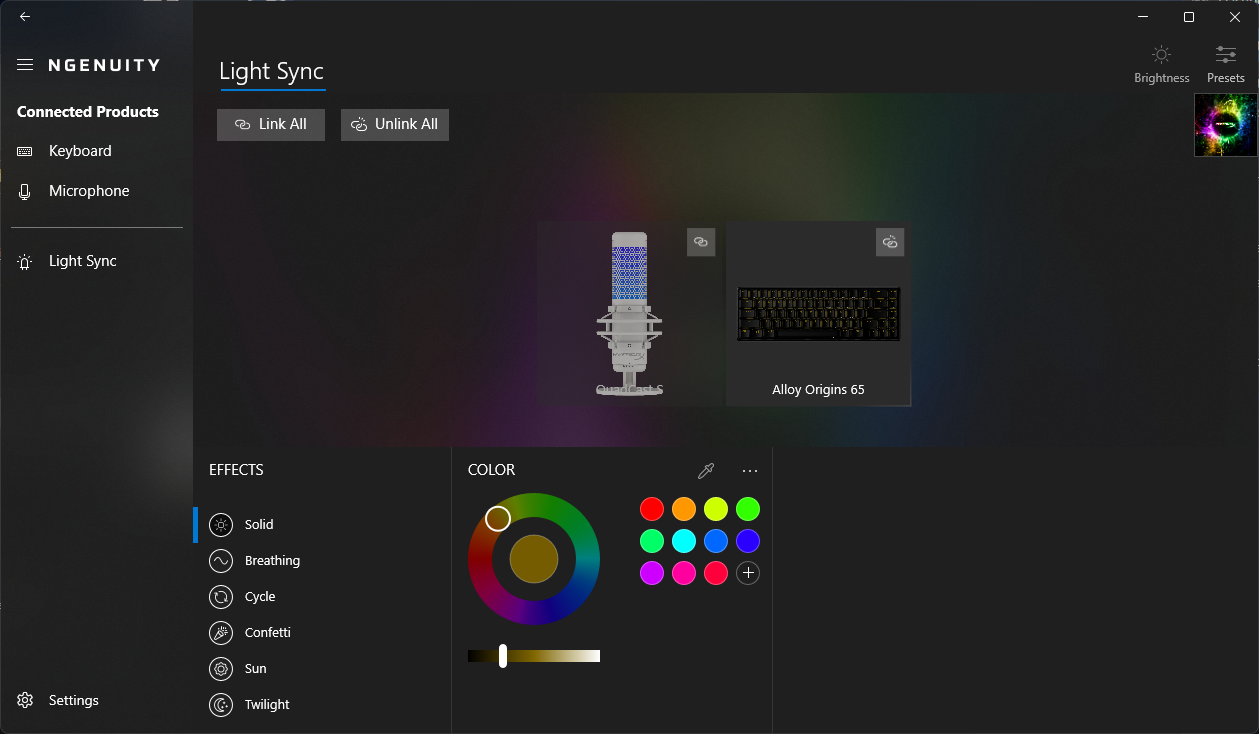
Task: Click the Connected Products heading
Action: (88, 112)
